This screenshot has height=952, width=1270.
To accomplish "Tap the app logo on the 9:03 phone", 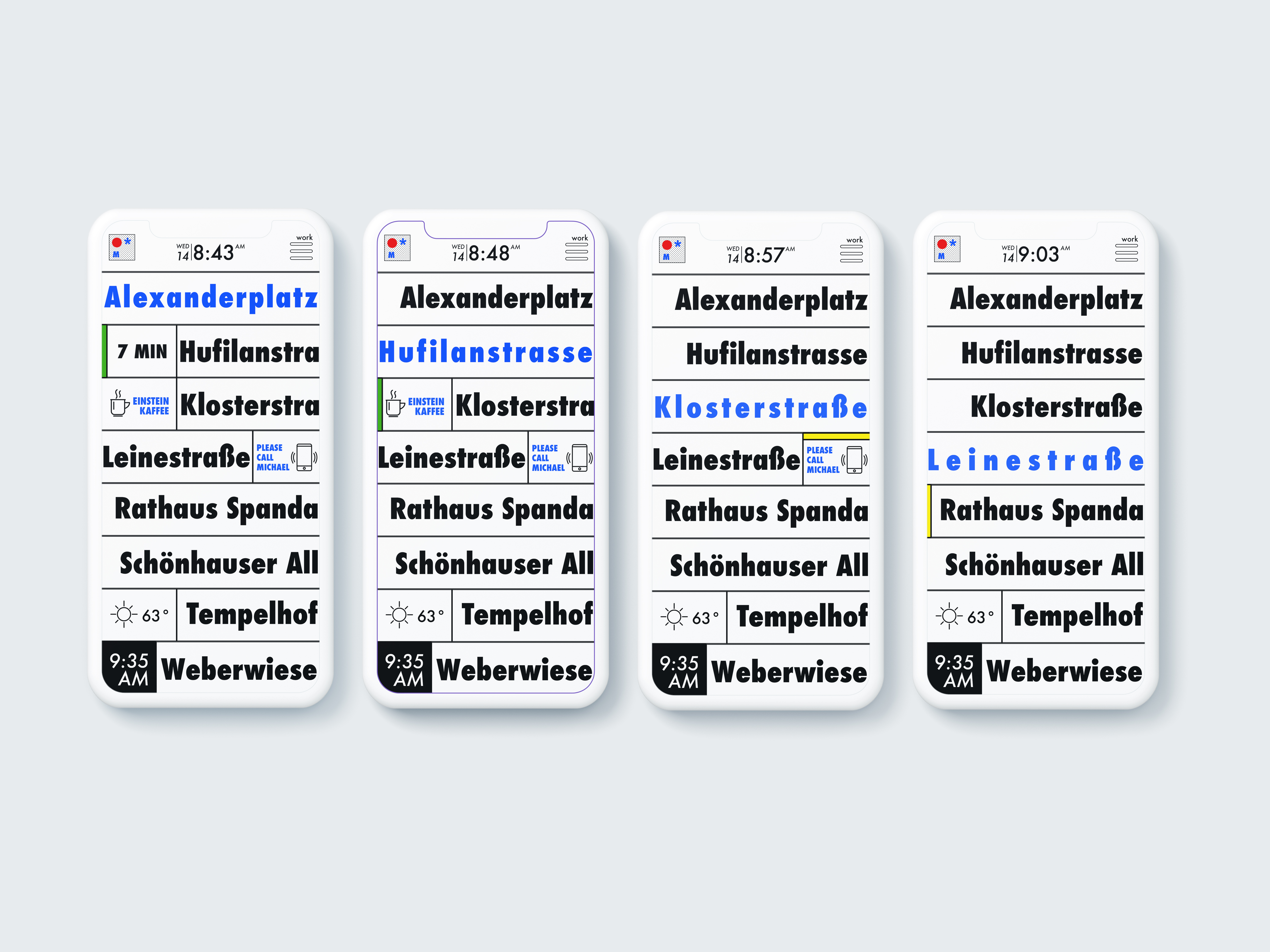I will click(947, 249).
